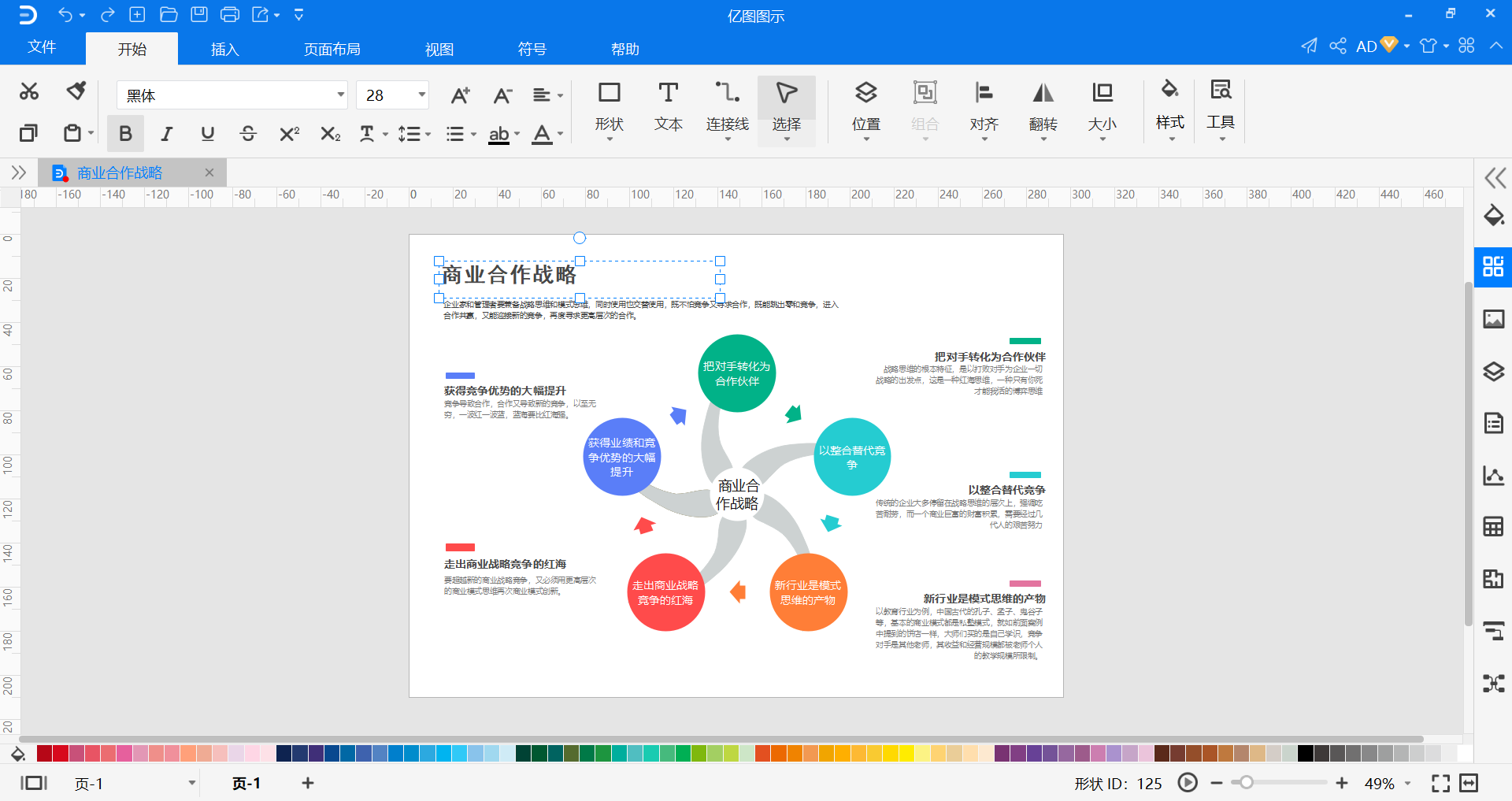Click the 位置 position button
1512x801 pixels.
865,111
